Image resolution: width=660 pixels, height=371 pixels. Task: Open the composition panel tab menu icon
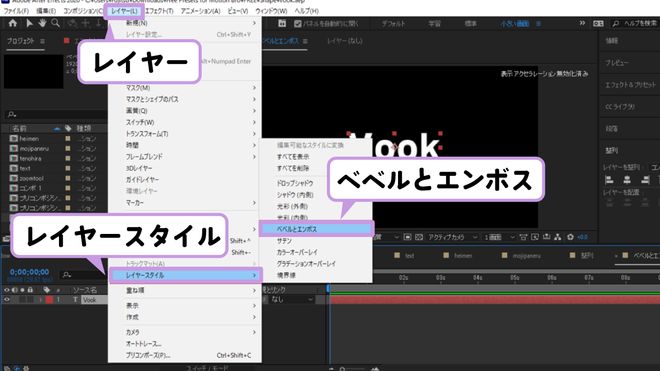coord(305,41)
